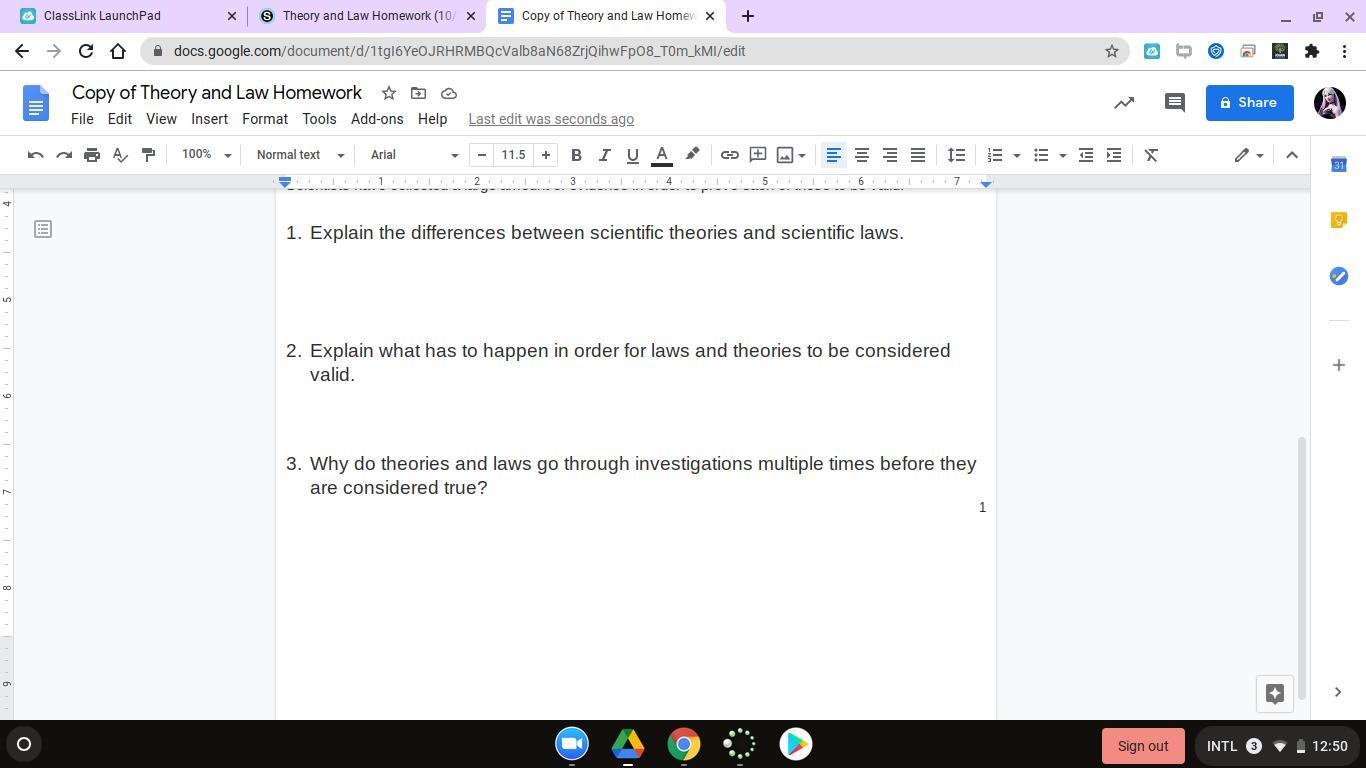Expand numbered list style options arrow
This screenshot has height=768, width=1366.
(1017, 155)
